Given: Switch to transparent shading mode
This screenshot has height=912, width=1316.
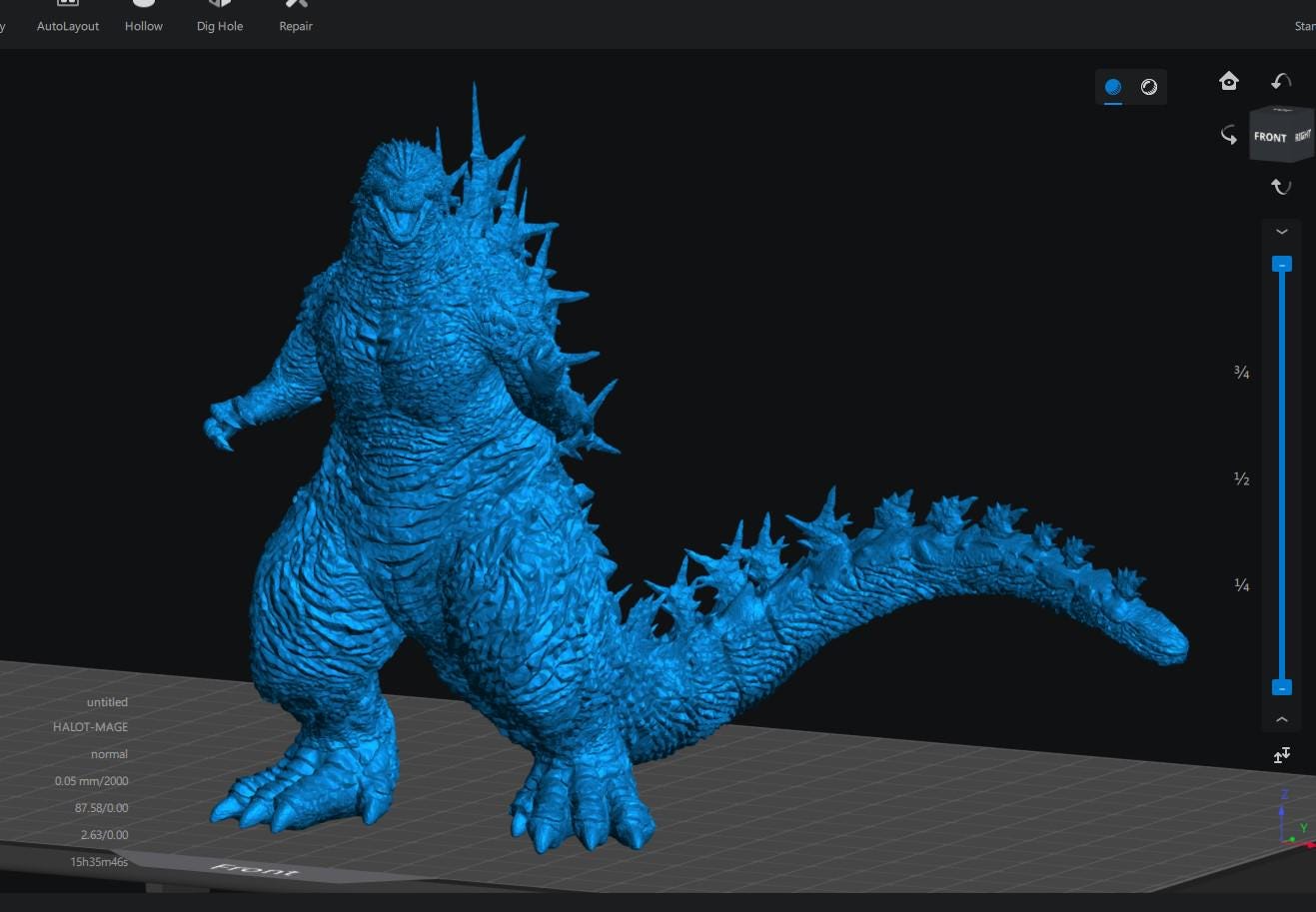Looking at the screenshot, I should [1148, 86].
